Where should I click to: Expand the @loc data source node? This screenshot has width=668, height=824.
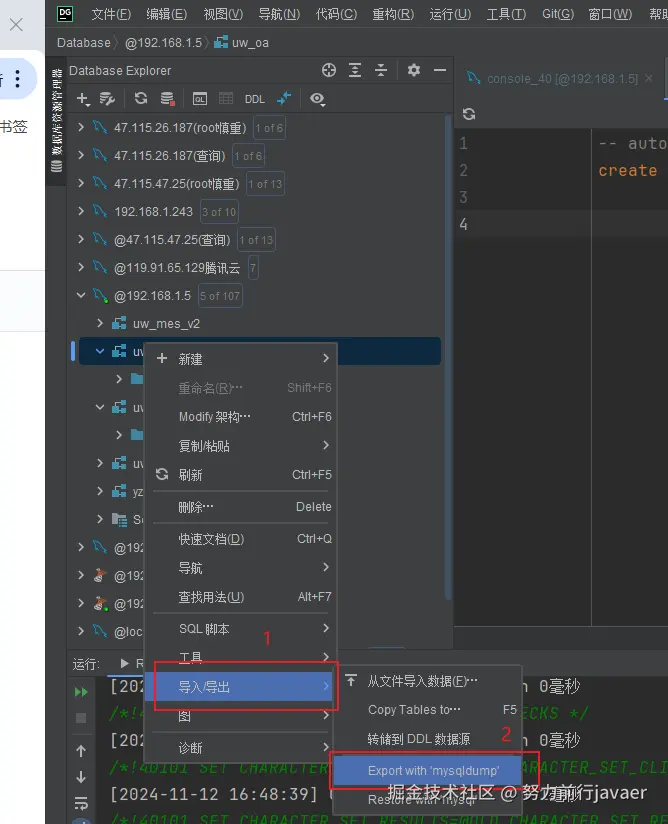point(80,630)
